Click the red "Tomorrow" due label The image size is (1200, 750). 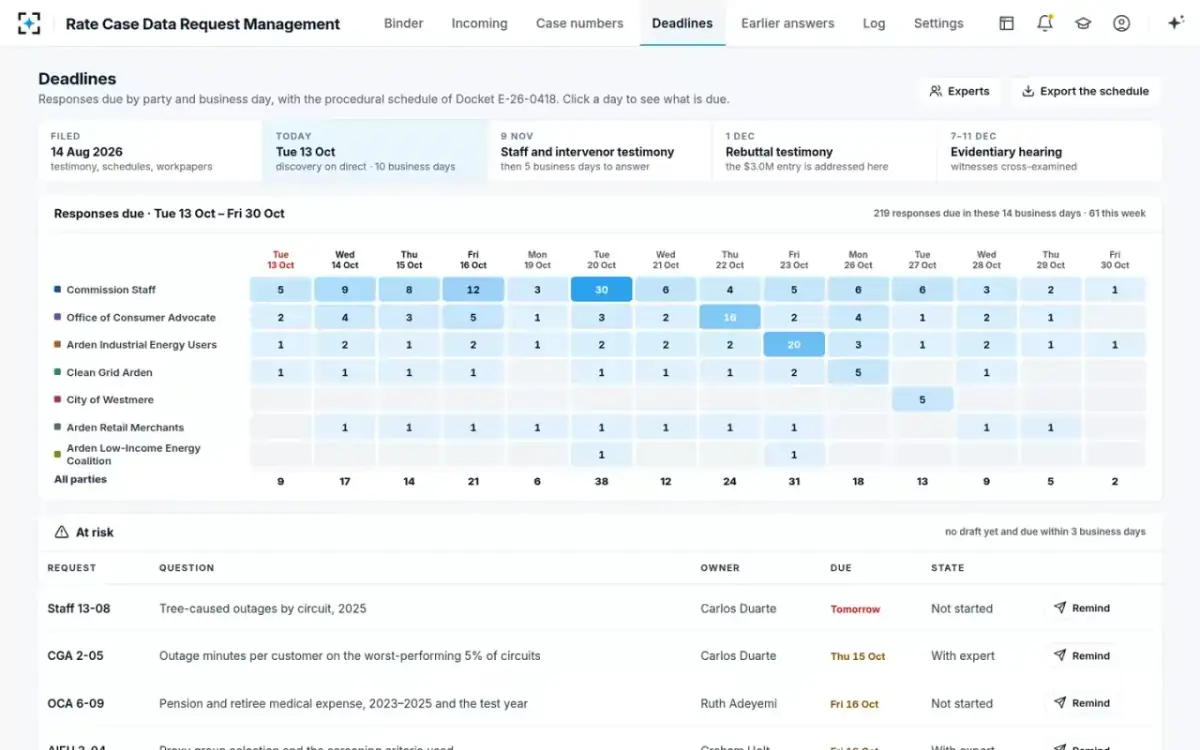tap(855, 609)
